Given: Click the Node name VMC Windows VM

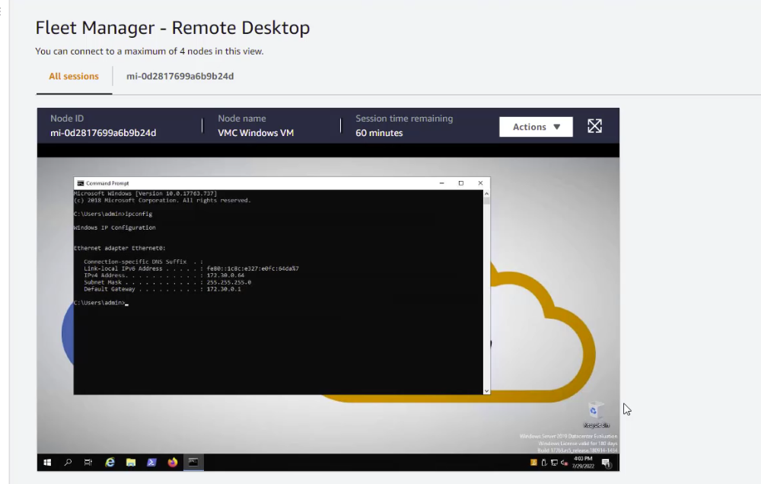Looking at the screenshot, I should (x=256, y=133).
